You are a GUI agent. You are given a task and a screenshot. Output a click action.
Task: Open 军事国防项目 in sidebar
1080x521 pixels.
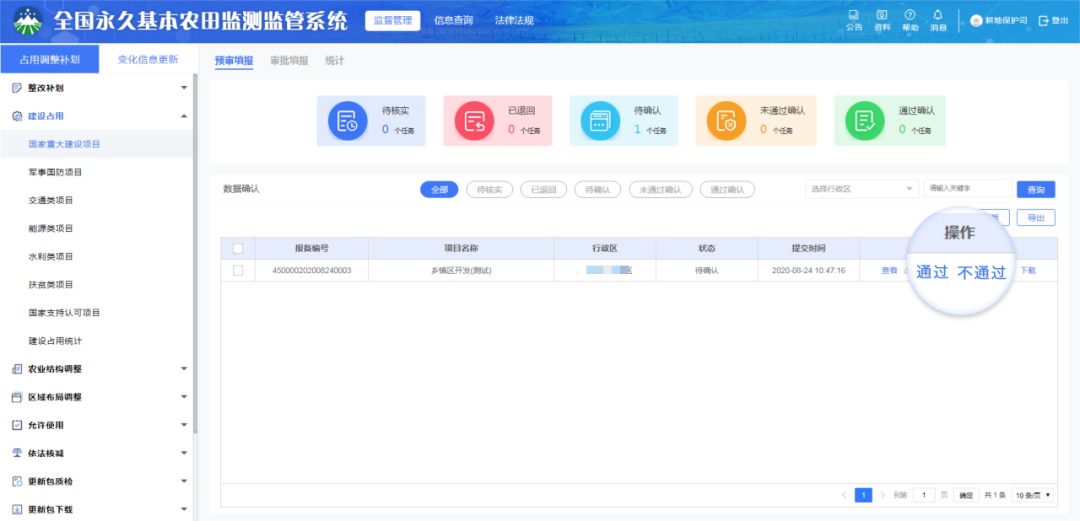click(x=56, y=172)
